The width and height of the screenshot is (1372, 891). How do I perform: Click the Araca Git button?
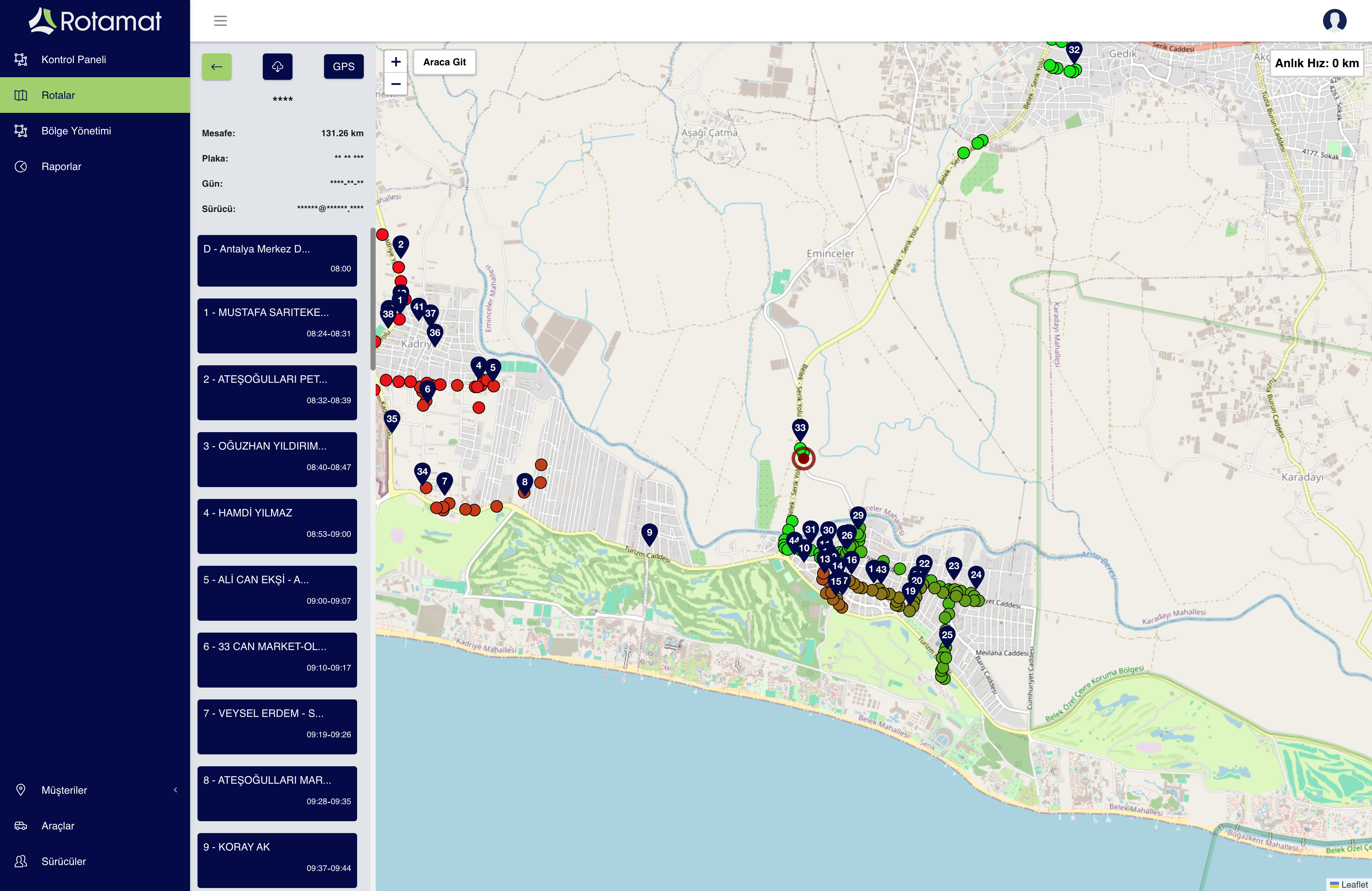click(444, 62)
